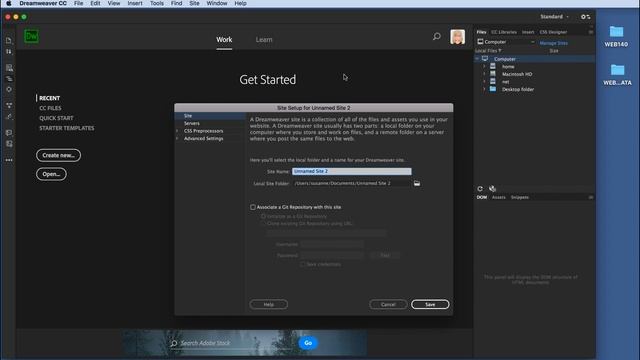Open Customize Toolbar three-dots icon
Screen dimensions: 640x360
pos(9,160)
